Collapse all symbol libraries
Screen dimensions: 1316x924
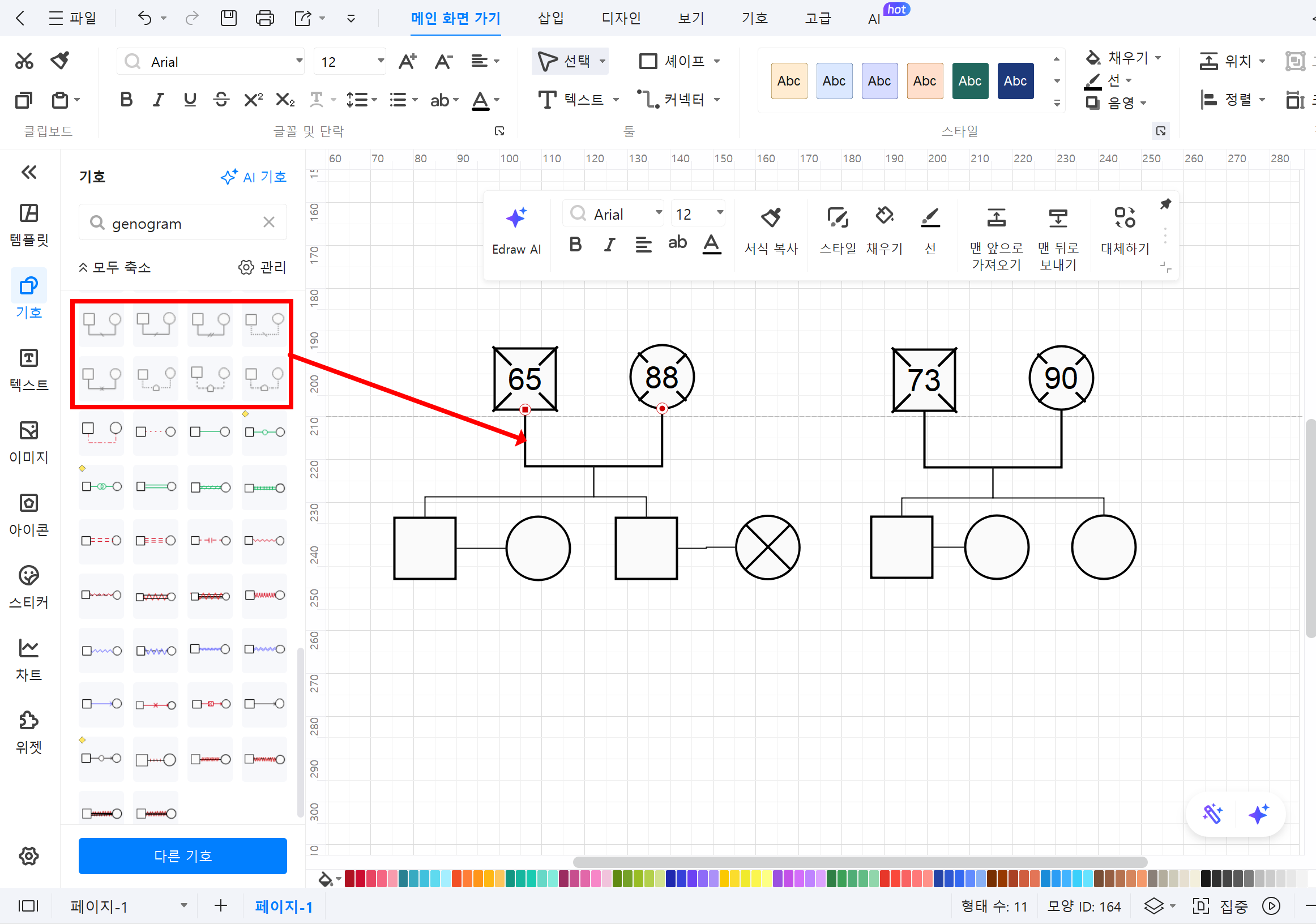pyautogui.click(x=114, y=267)
